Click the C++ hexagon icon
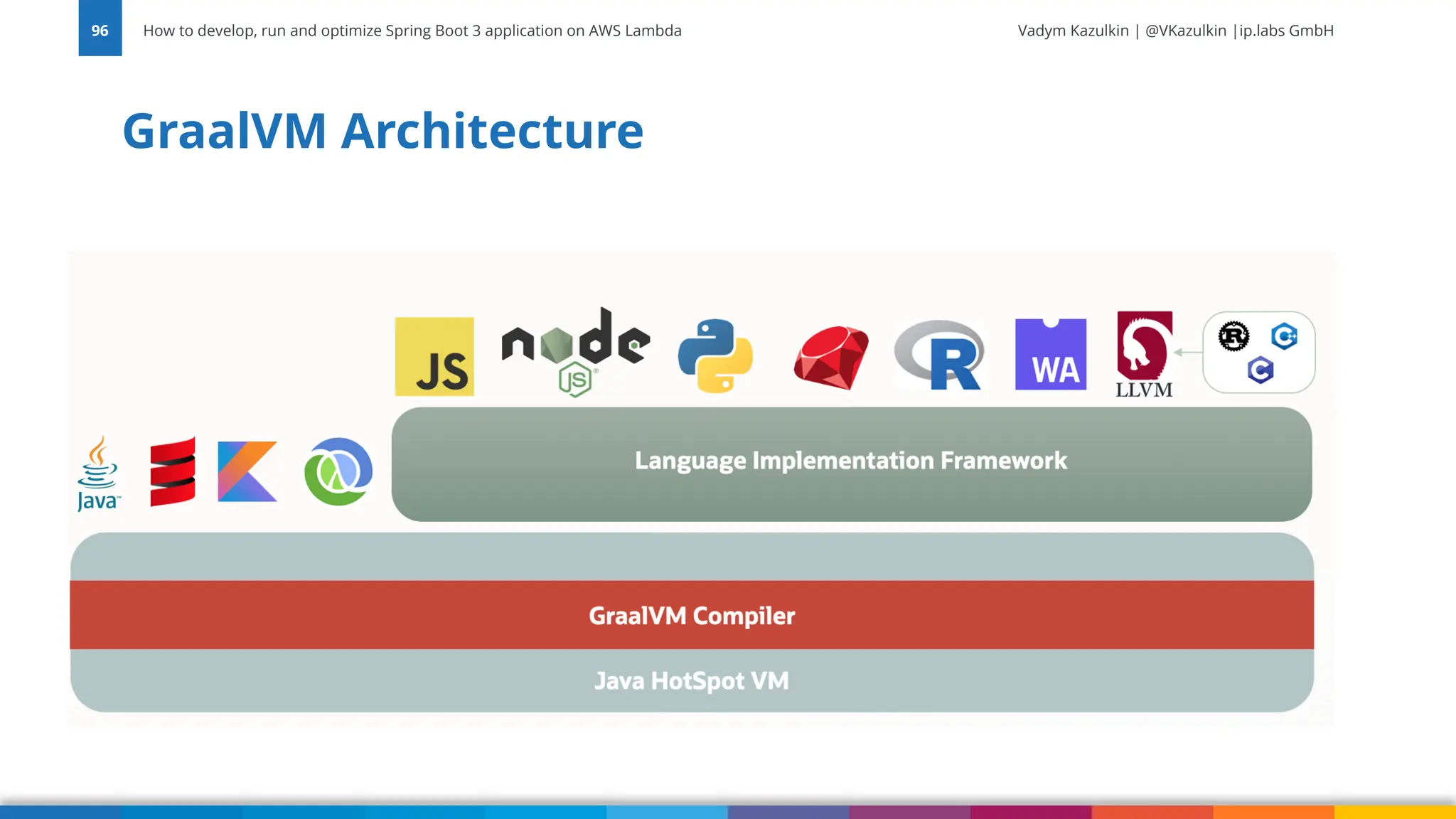The width and height of the screenshot is (1456, 819). click(x=1284, y=336)
